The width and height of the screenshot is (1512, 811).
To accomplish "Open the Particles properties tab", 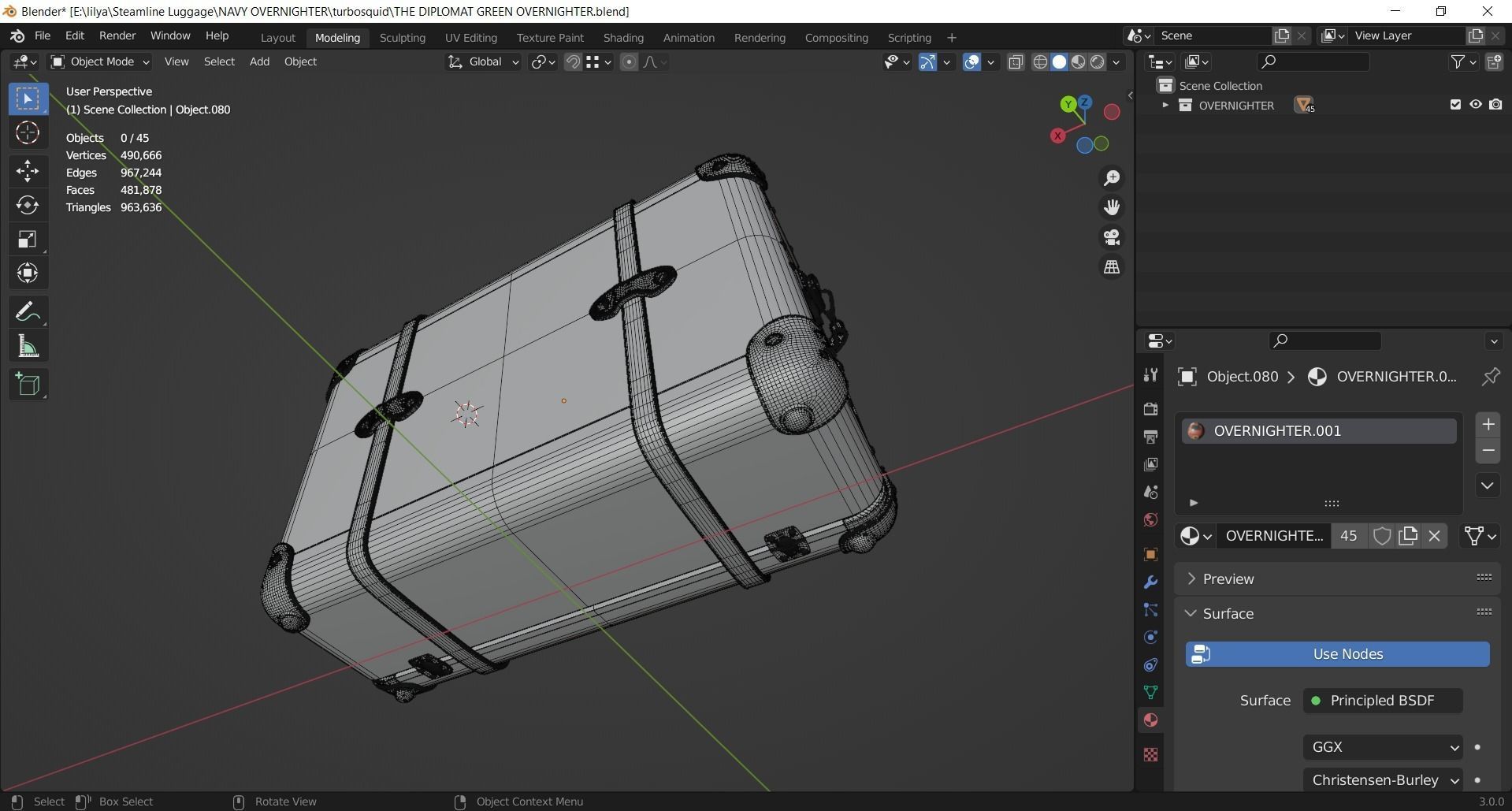I will point(1150,610).
